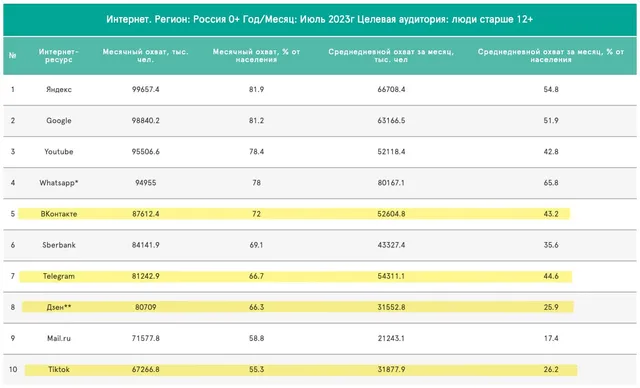The height and width of the screenshot is (388, 640).
Task: Click the value '98840.2' for Google
Action: pos(146,120)
